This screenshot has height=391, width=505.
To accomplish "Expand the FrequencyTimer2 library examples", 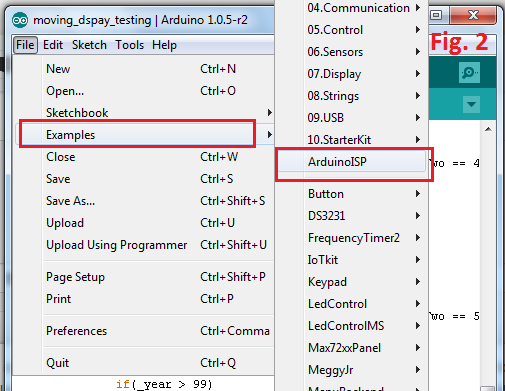I will [x=352, y=238].
